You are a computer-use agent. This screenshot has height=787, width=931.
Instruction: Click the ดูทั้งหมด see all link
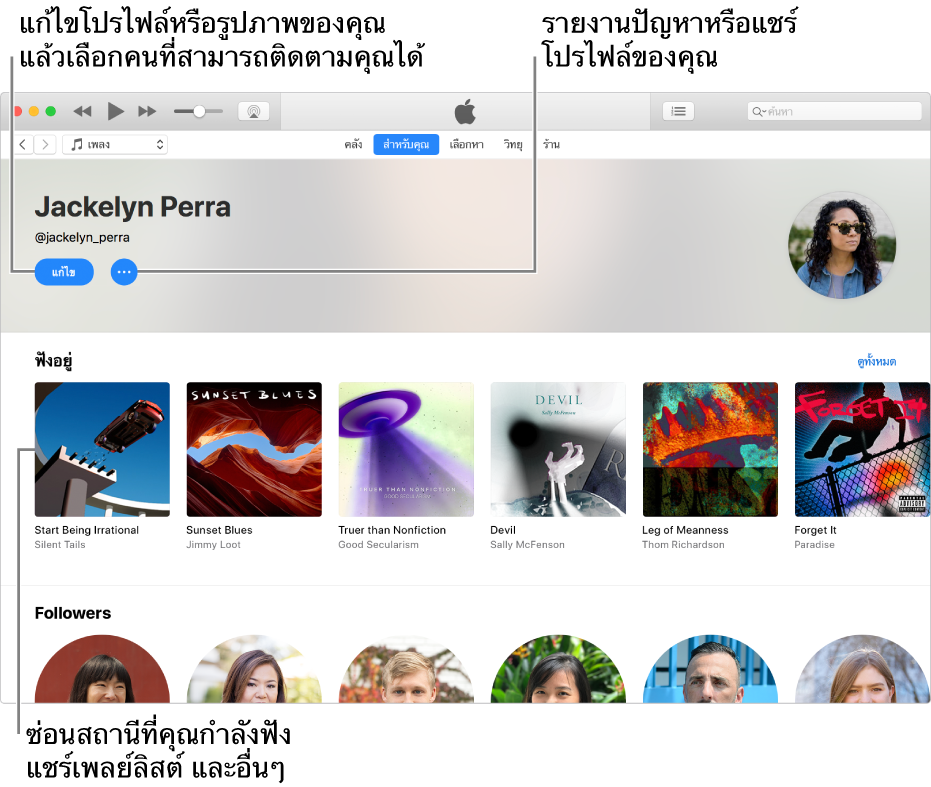pos(876,361)
